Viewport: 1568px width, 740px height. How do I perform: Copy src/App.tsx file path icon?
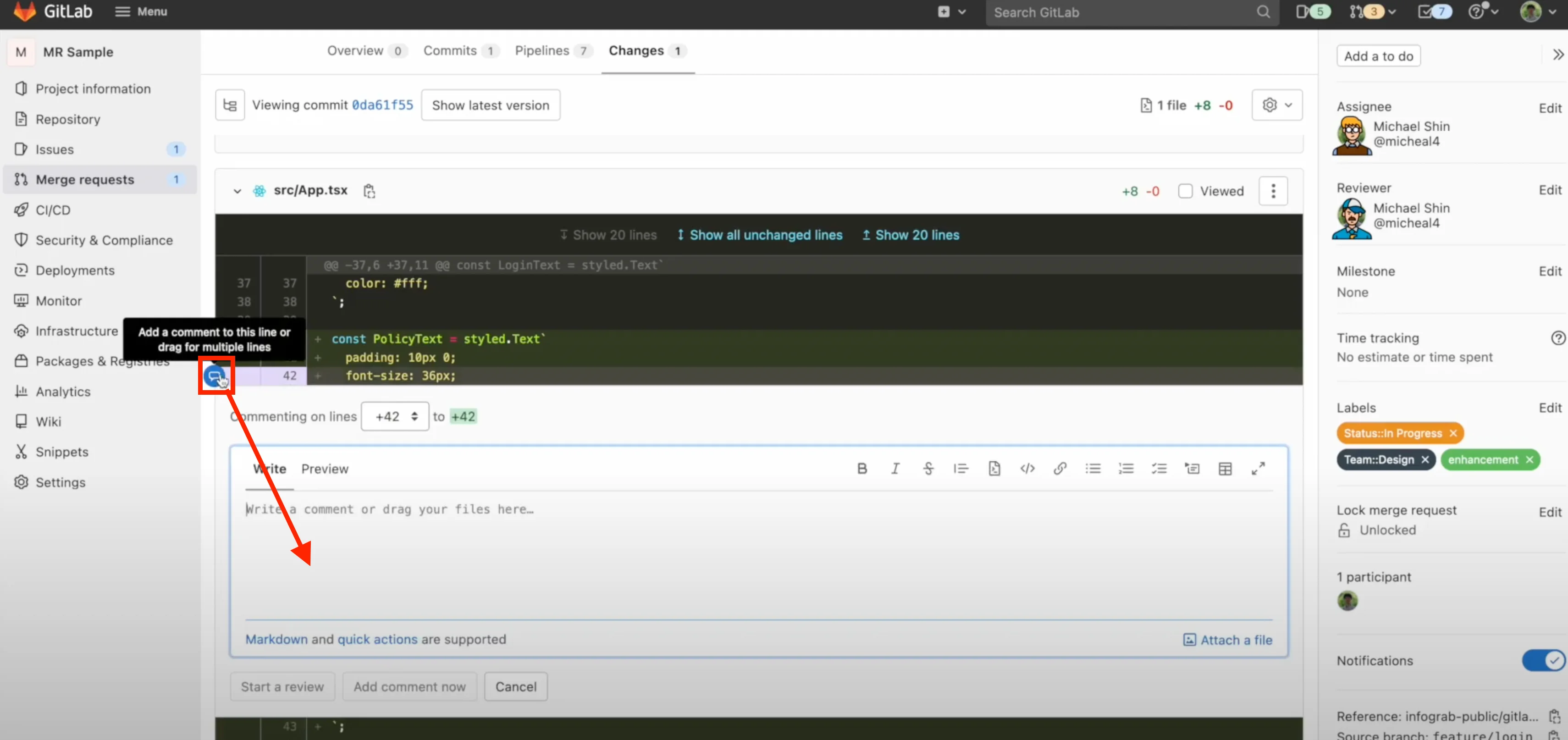[x=369, y=191]
